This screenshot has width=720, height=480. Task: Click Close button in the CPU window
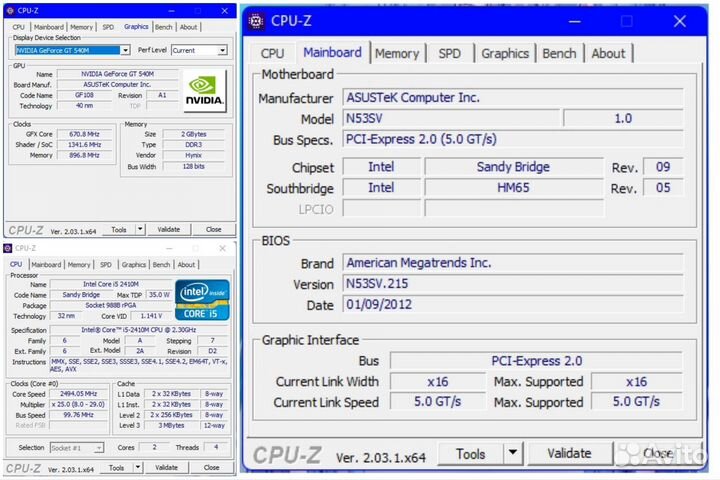tap(211, 468)
